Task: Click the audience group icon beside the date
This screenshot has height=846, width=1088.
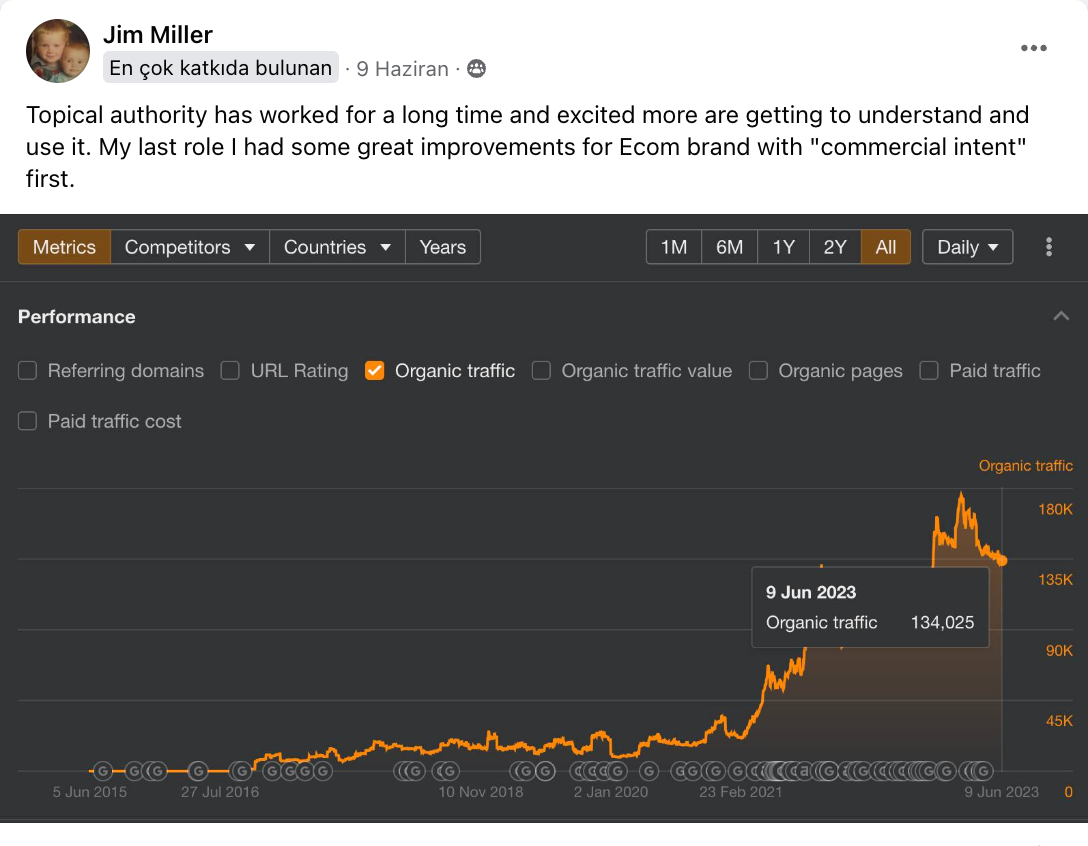Action: point(476,69)
